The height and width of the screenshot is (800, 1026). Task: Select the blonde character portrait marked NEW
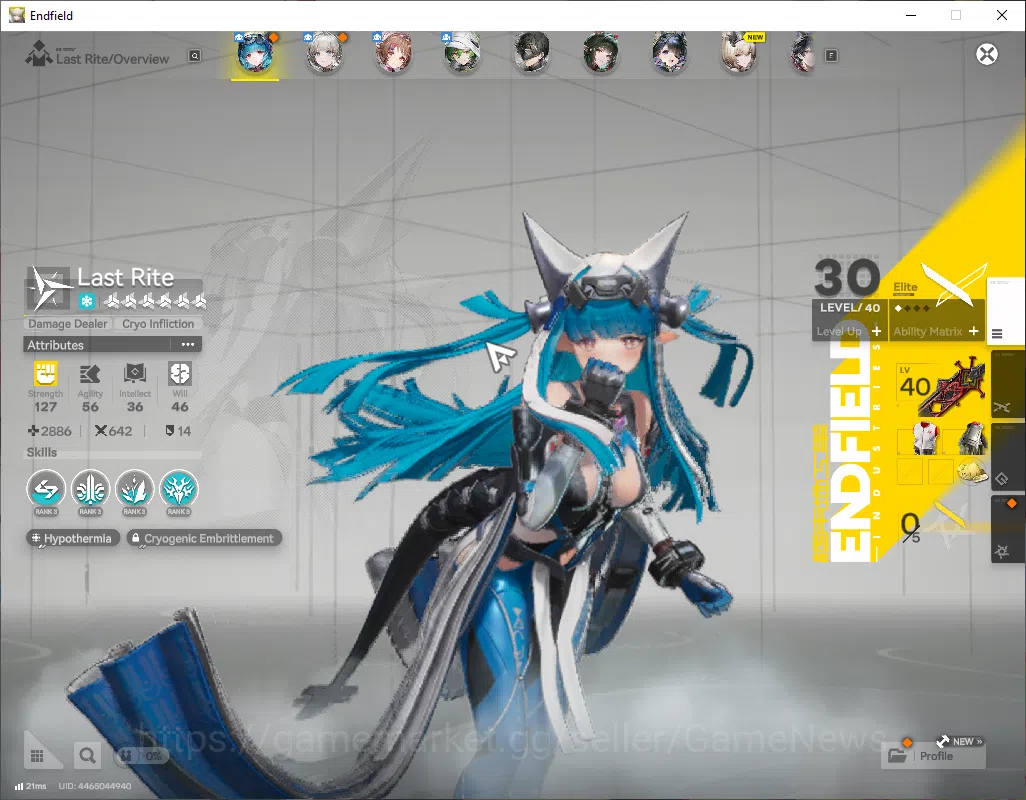739,54
